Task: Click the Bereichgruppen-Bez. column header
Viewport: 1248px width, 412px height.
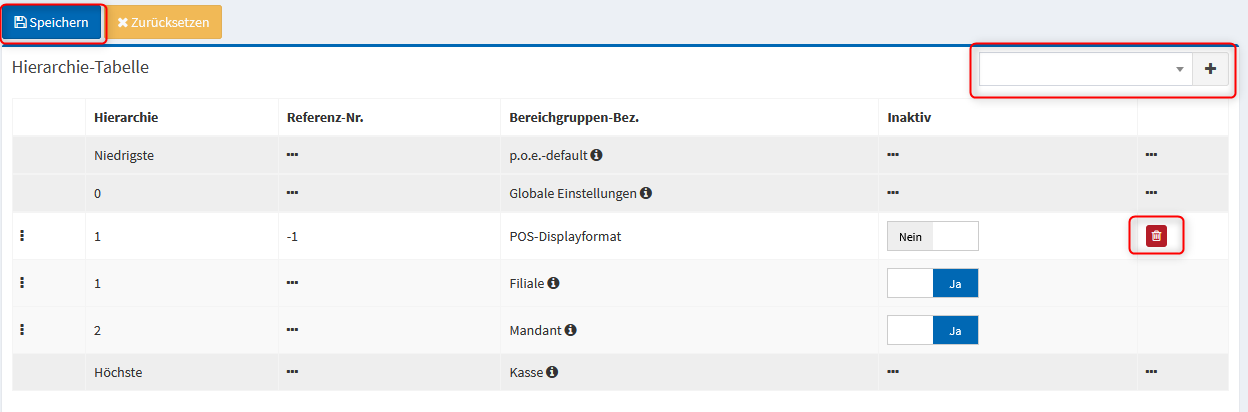Action: pos(574,117)
